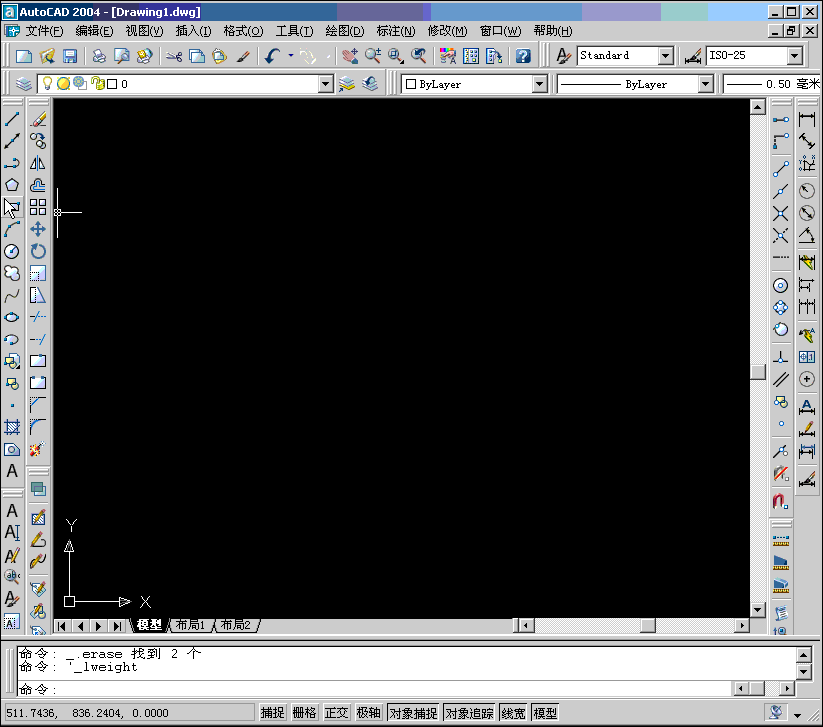Click the Match Properties brush icon

[x=242, y=56]
